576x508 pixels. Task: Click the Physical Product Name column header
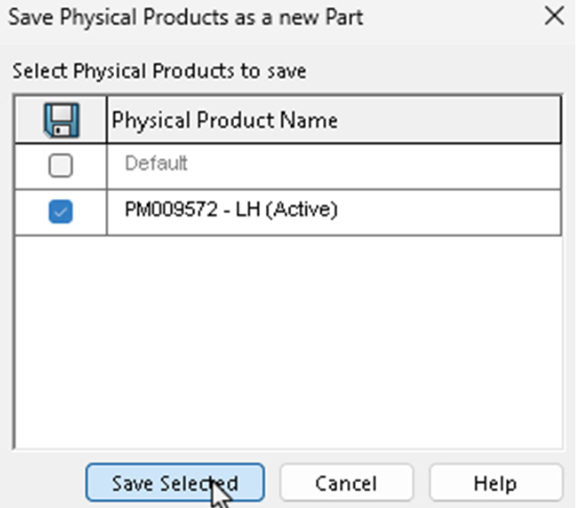coord(334,120)
